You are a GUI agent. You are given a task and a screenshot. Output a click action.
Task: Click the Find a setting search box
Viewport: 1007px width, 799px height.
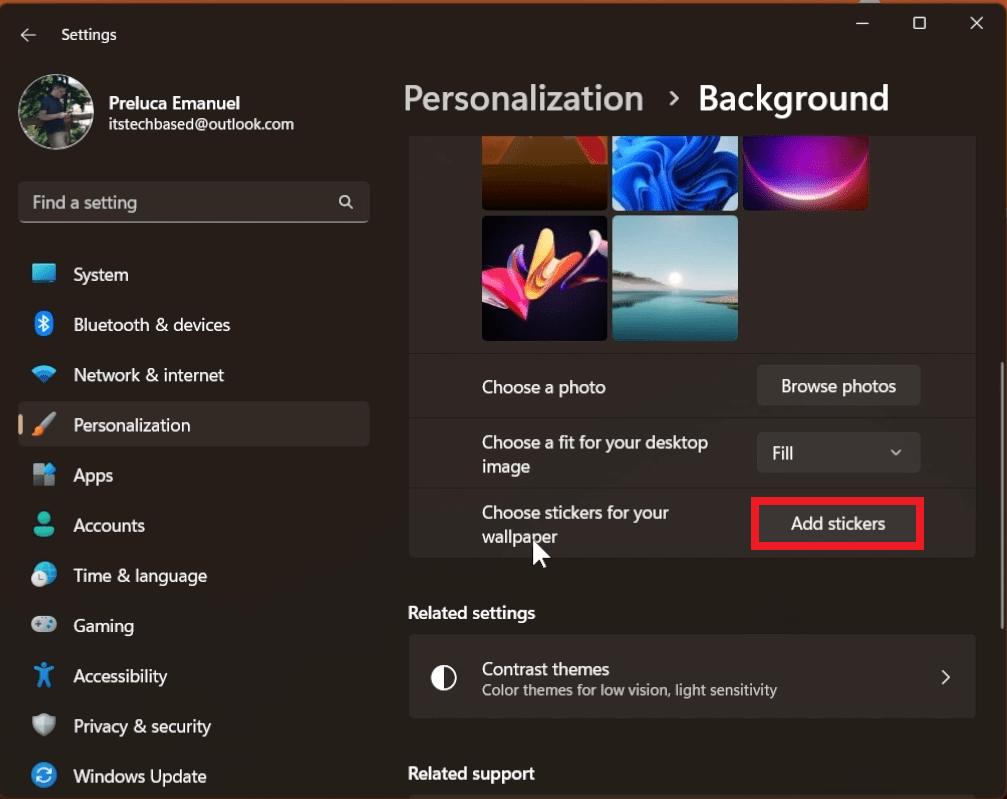[x=193, y=202]
